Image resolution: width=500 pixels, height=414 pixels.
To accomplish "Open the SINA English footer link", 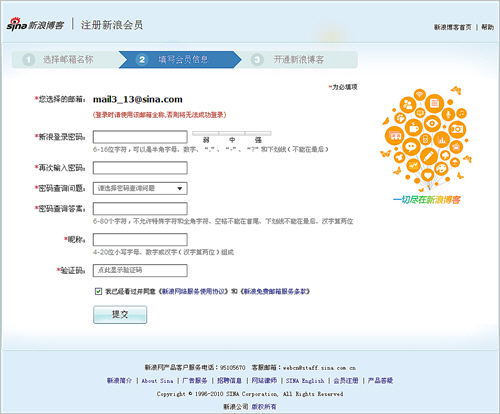I will [305, 380].
